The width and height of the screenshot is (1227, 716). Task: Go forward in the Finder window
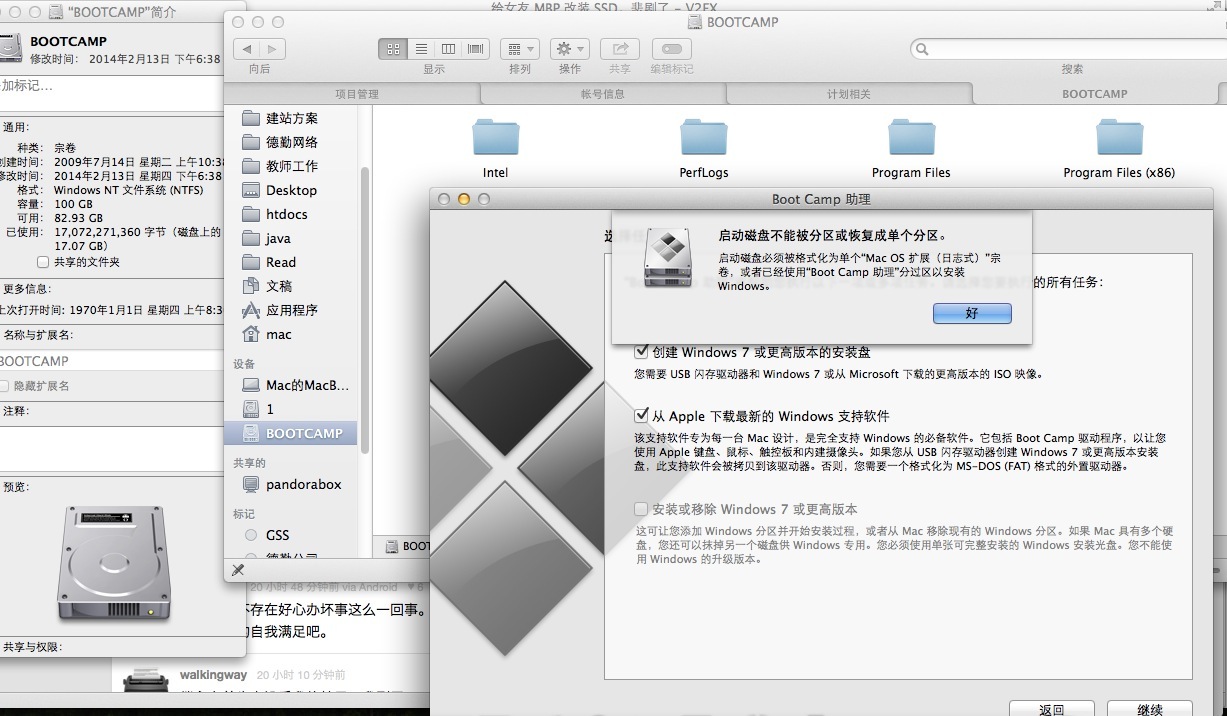272,48
